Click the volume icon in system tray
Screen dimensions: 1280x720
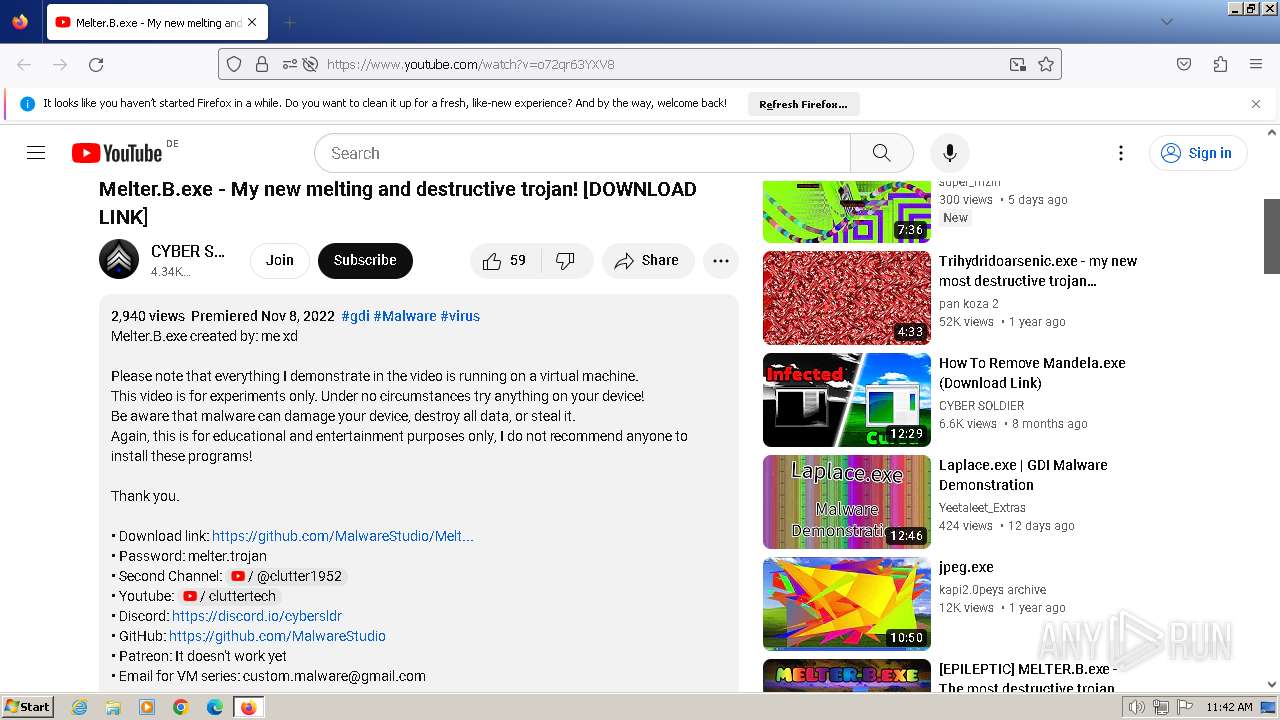1137,707
